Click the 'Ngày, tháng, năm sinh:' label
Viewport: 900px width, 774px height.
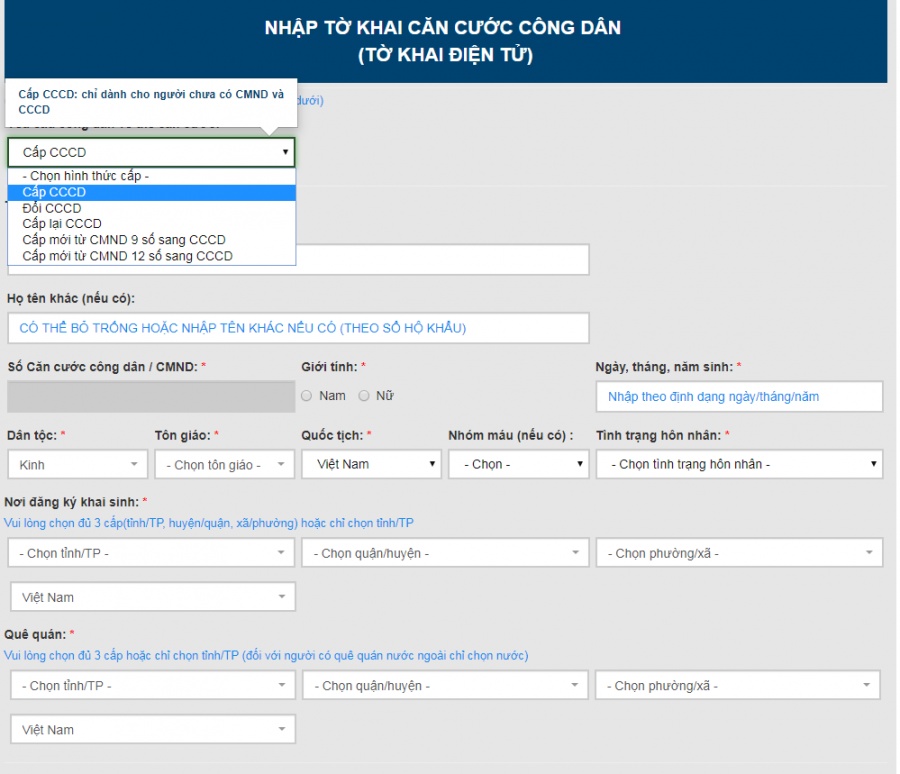click(664, 367)
